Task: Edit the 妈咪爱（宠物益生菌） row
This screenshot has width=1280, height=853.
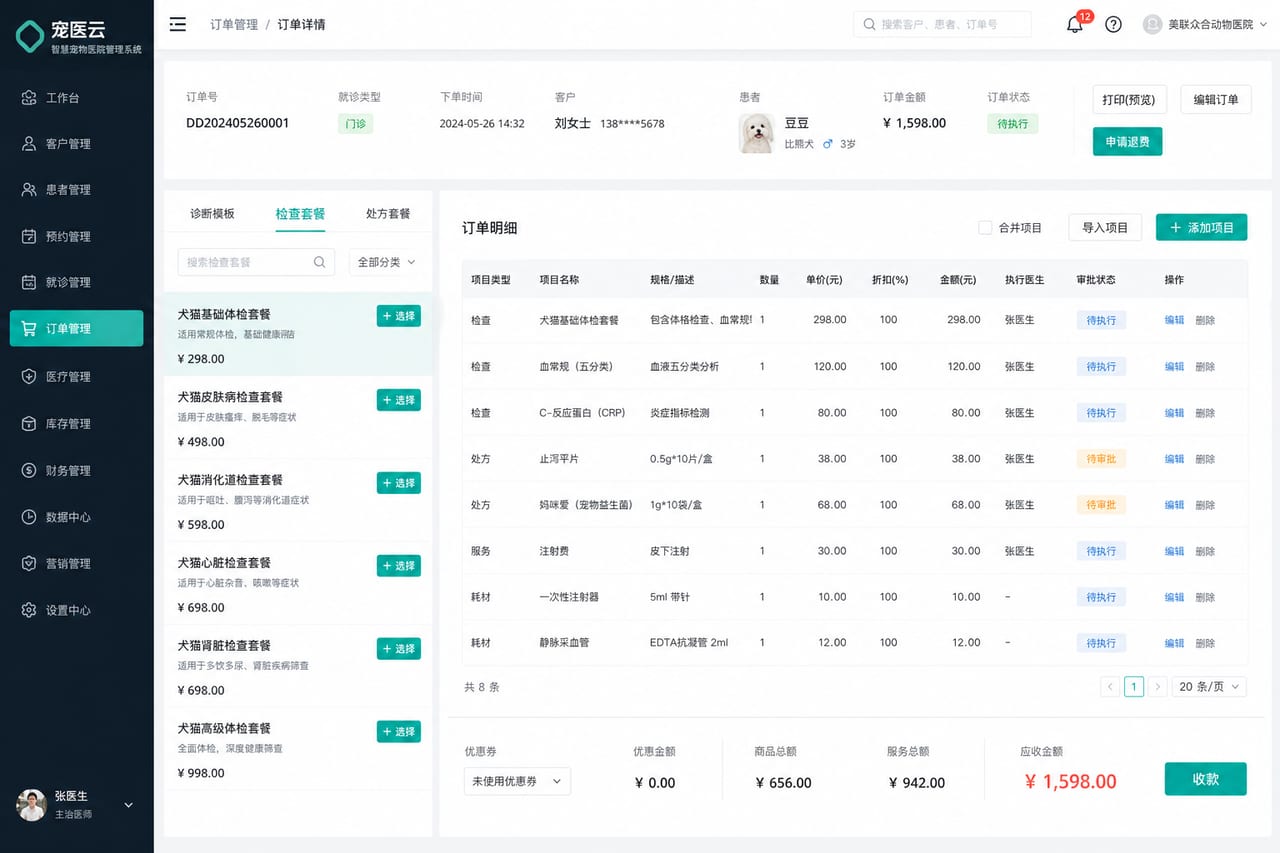Action: click(x=1174, y=505)
